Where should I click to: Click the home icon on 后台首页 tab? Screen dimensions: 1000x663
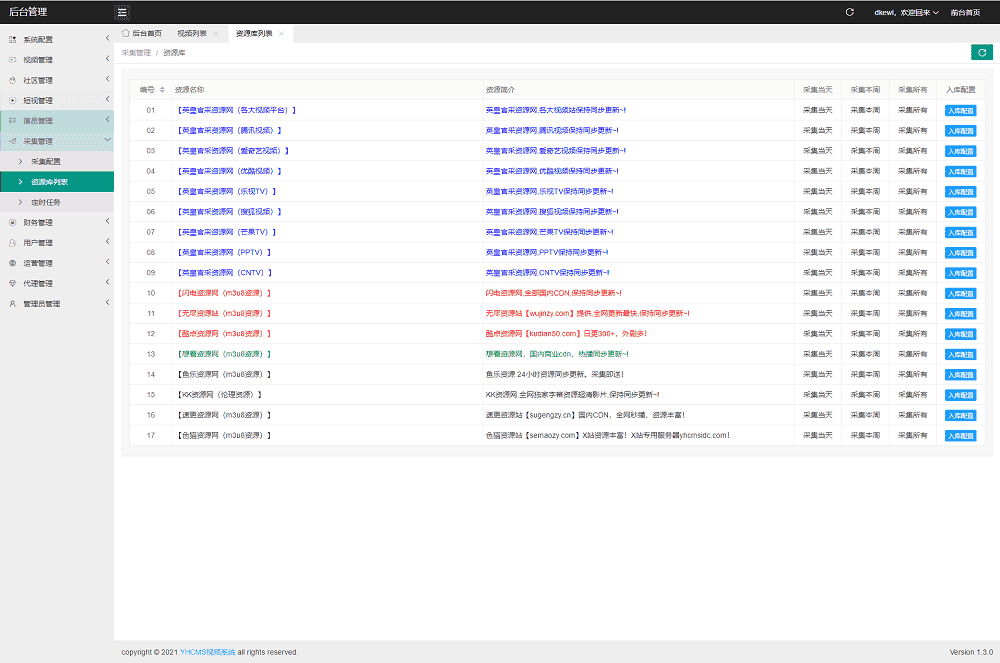[x=125, y=33]
